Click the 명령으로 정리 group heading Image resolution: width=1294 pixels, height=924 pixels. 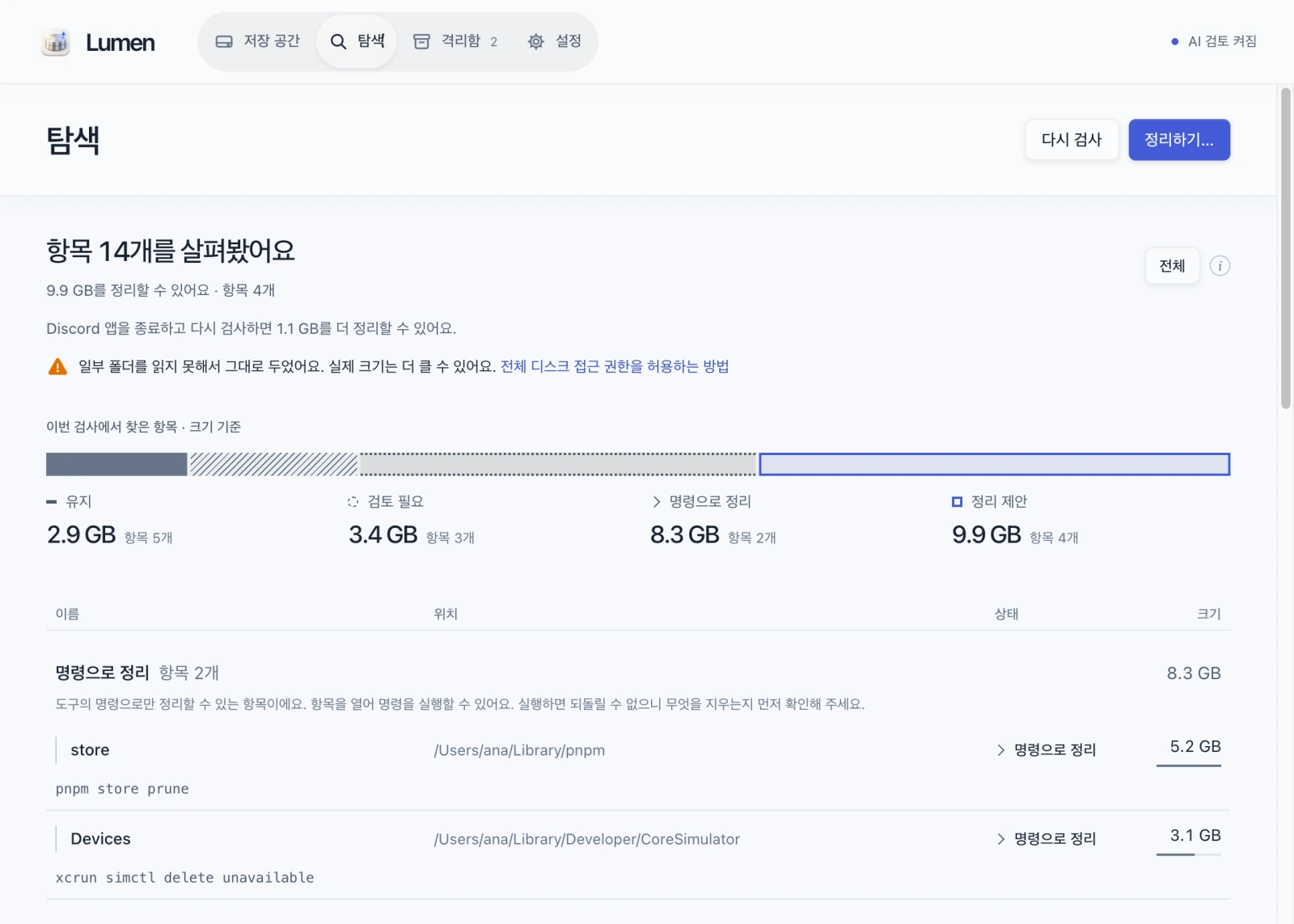pyautogui.click(x=102, y=673)
